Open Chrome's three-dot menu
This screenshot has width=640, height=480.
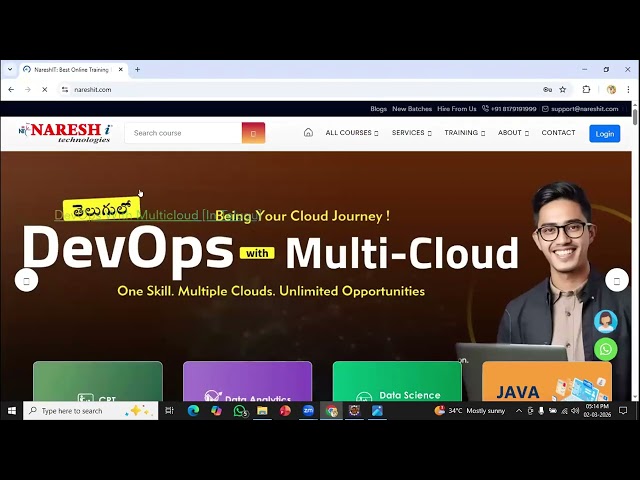(x=628, y=89)
